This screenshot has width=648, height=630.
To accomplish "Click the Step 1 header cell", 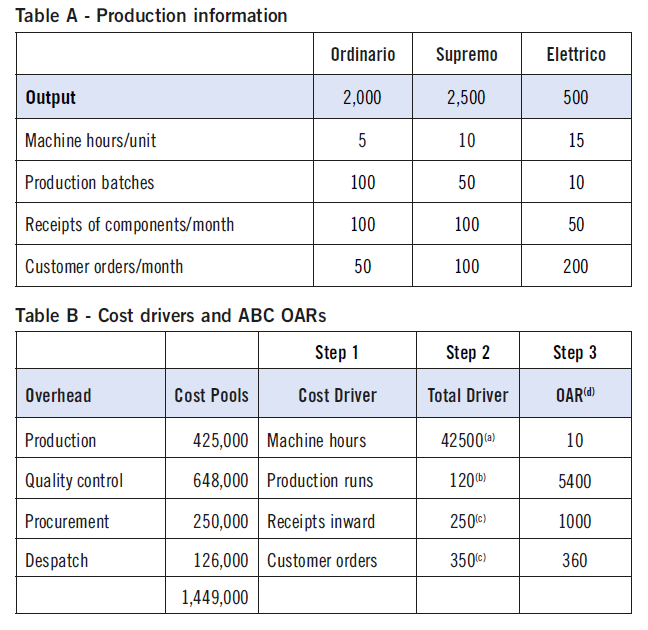I will [337, 353].
